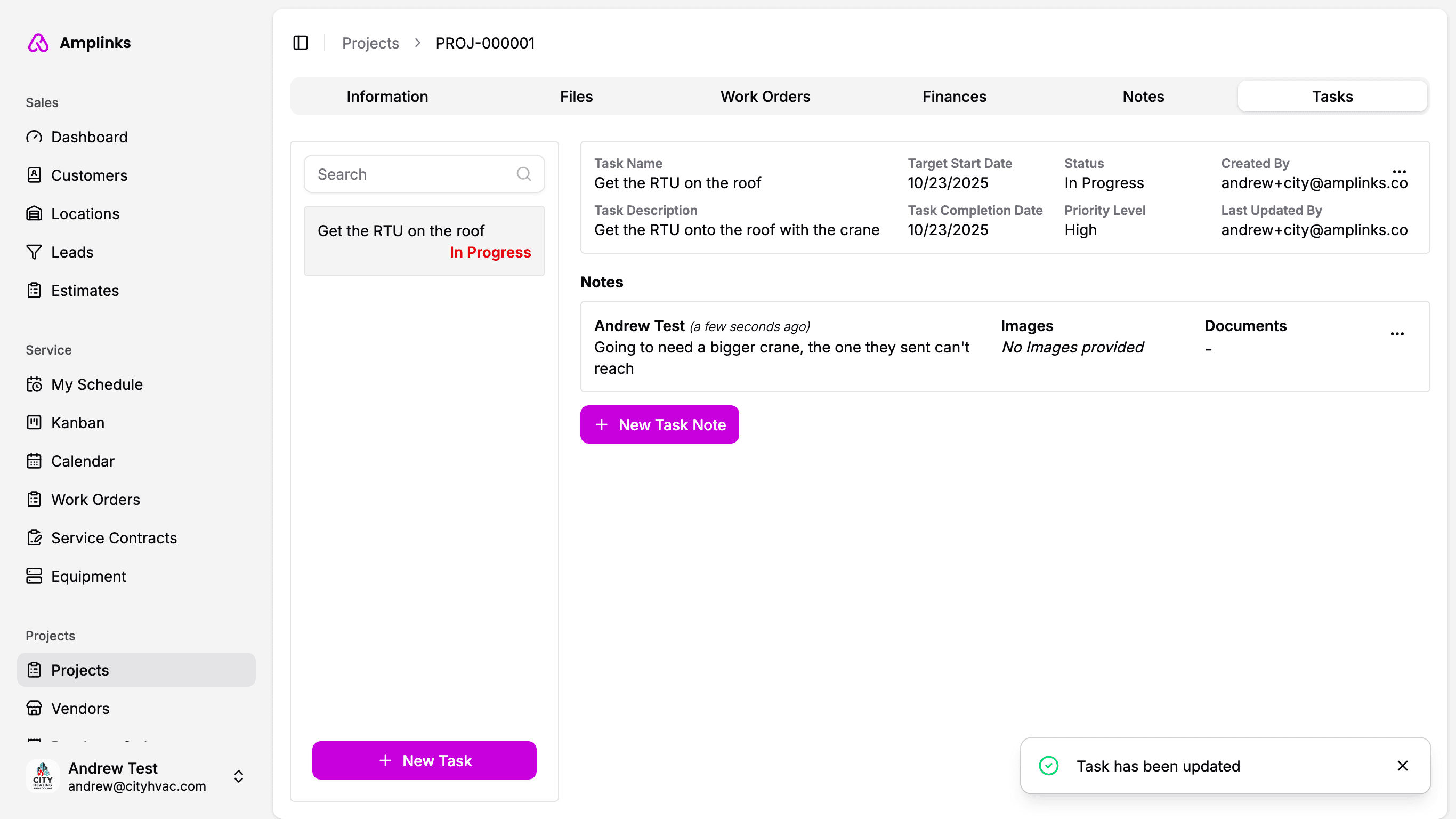Click the New Task button
This screenshot has width=1456, height=819.
[424, 760]
